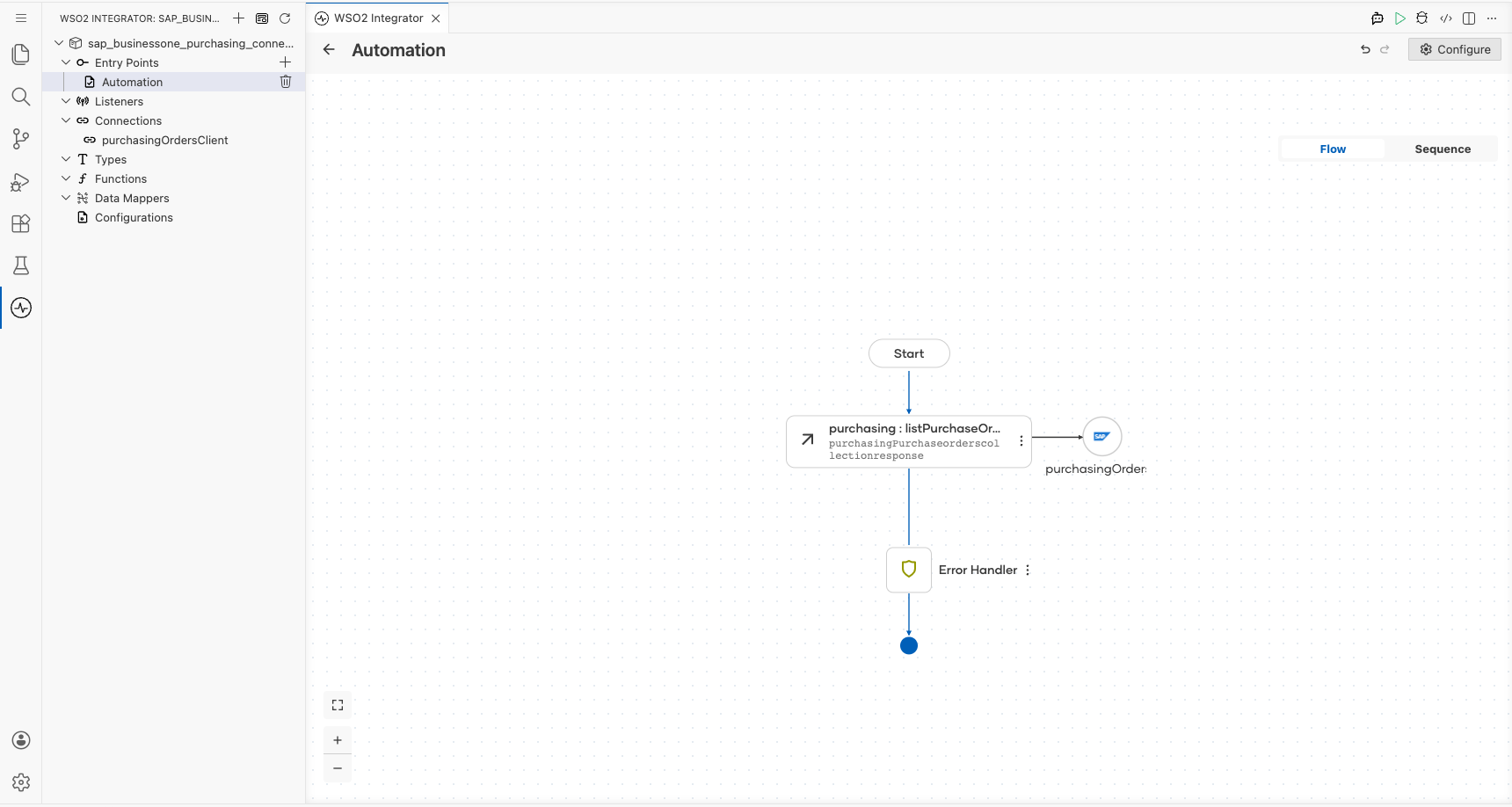This screenshot has width=1512, height=807.
Task: Redo the diagram change
Action: tap(1385, 50)
